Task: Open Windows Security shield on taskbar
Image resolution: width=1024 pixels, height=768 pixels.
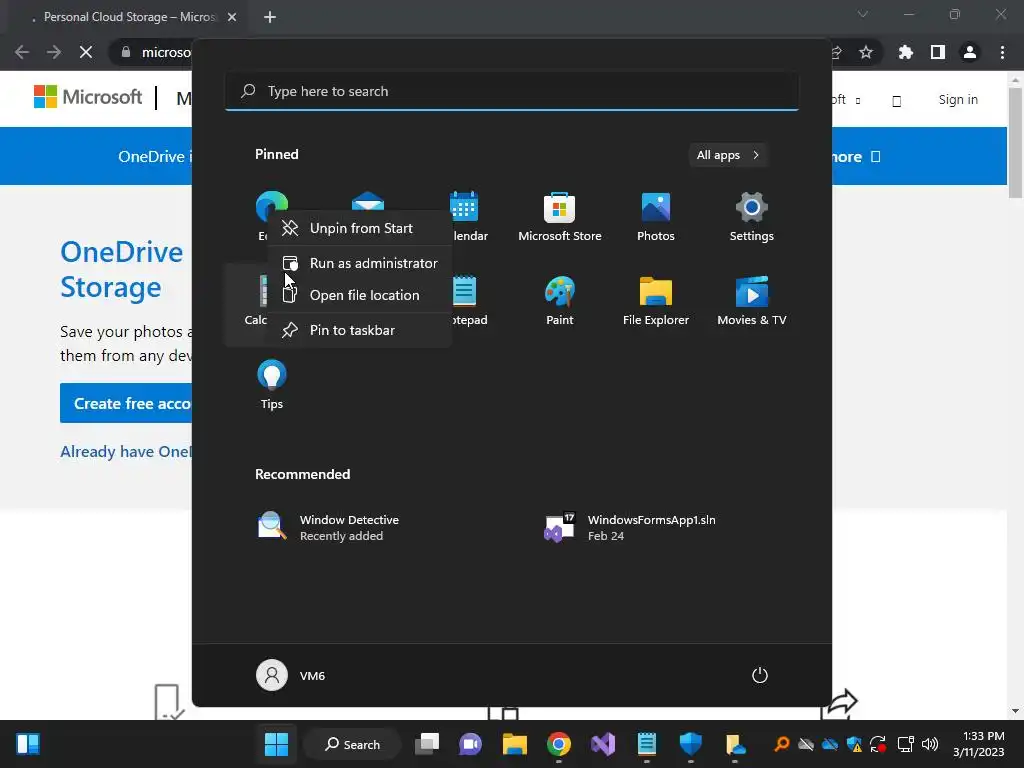Action: (690, 744)
